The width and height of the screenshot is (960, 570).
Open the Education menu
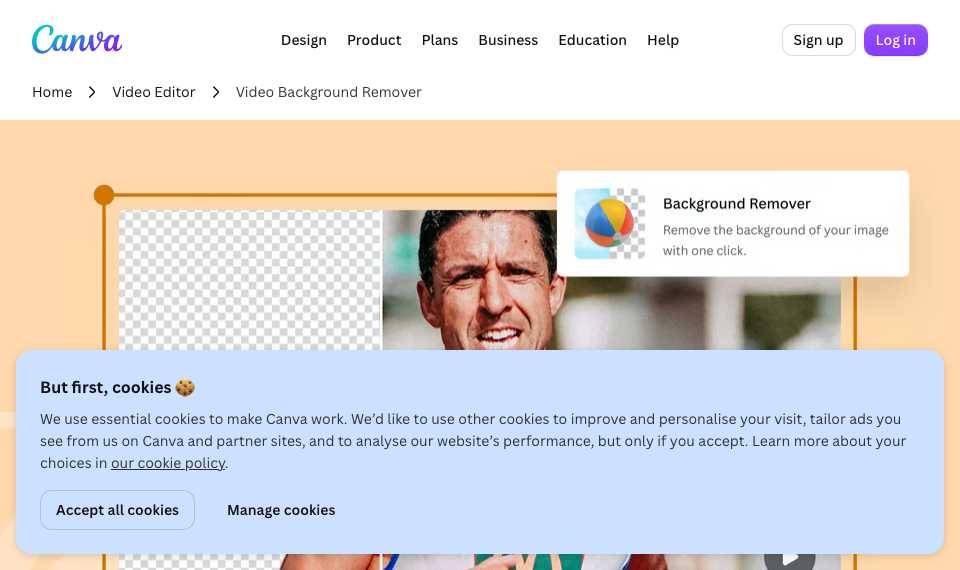[x=593, y=40]
